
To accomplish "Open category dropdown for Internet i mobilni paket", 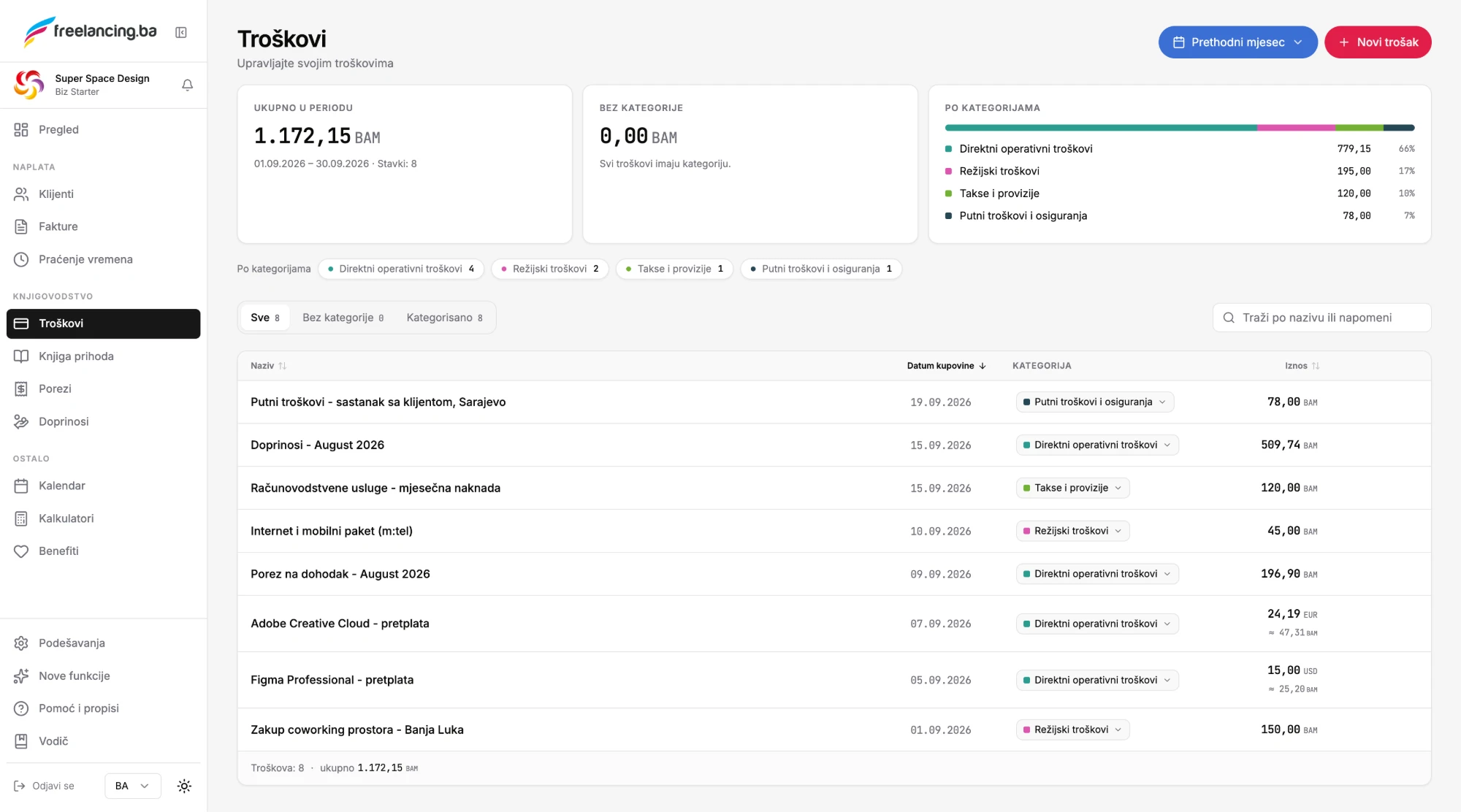I will click(x=1072, y=531).
